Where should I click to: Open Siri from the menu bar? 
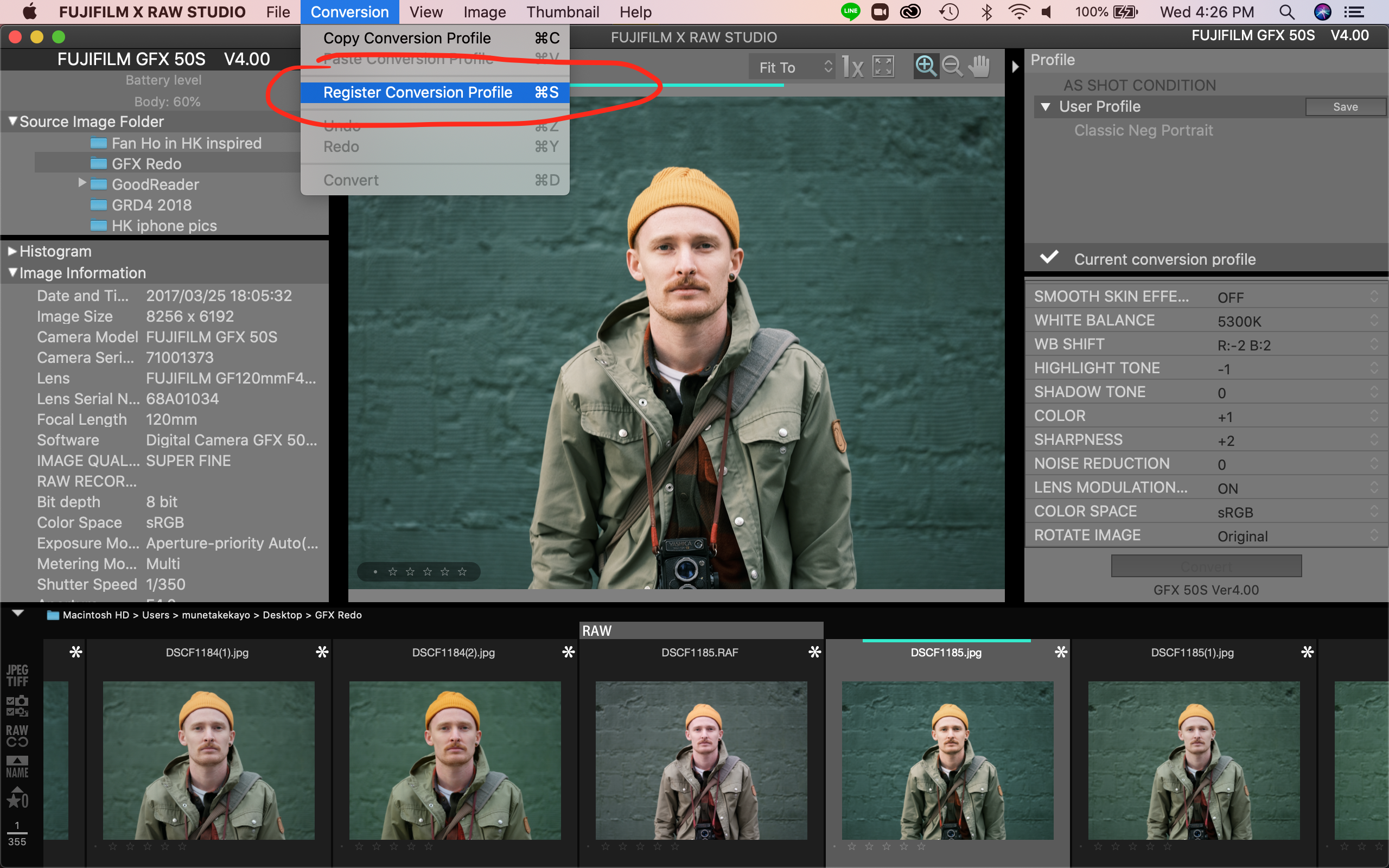1322,11
